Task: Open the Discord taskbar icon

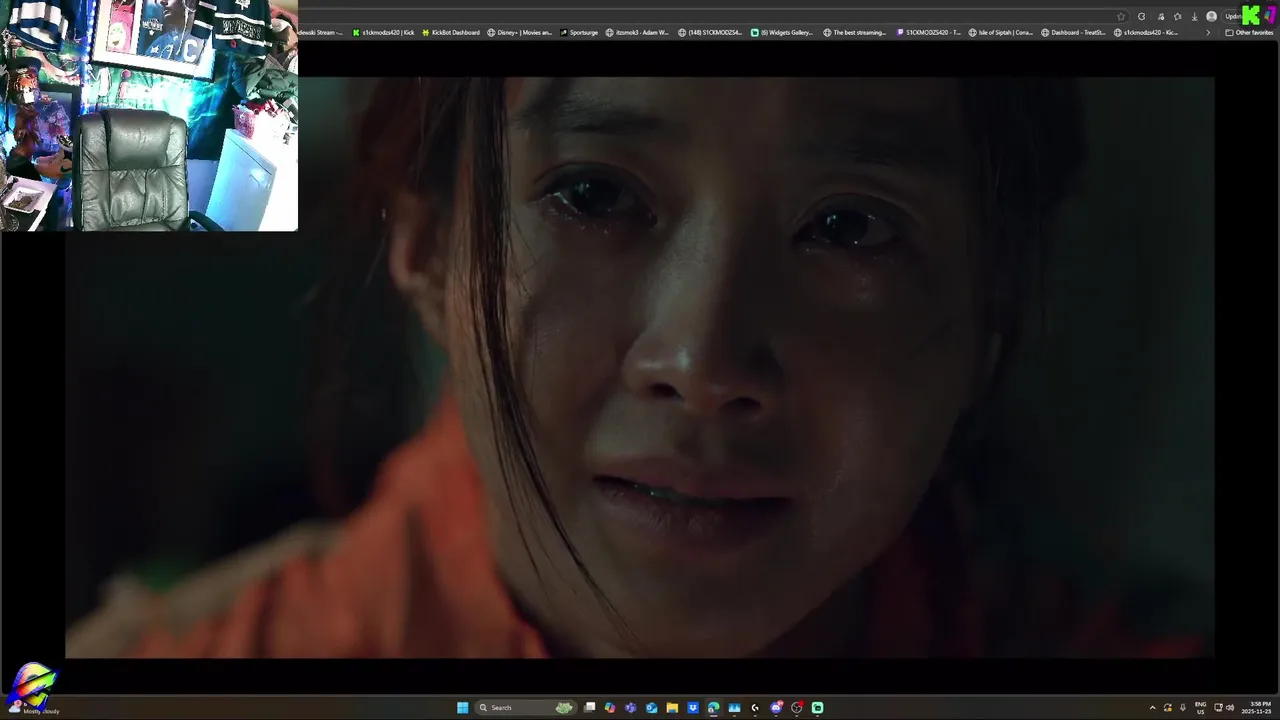Action: click(x=776, y=707)
